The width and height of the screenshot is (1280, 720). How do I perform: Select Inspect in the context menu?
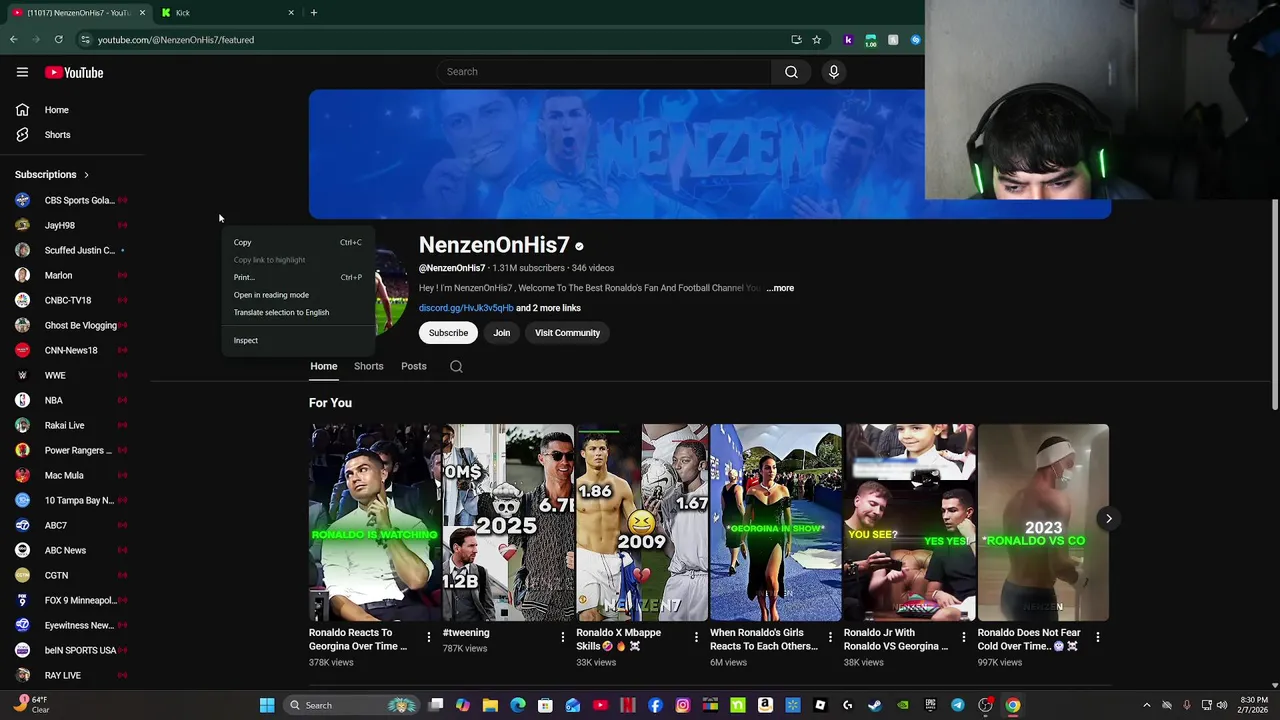(x=297, y=340)
